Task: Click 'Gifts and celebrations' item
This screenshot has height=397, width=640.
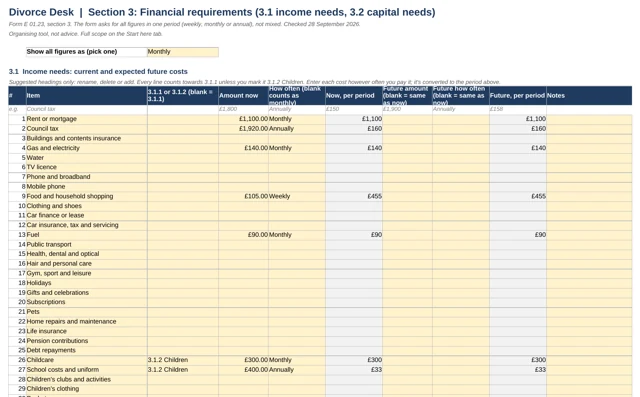Action: pos(87,293)
